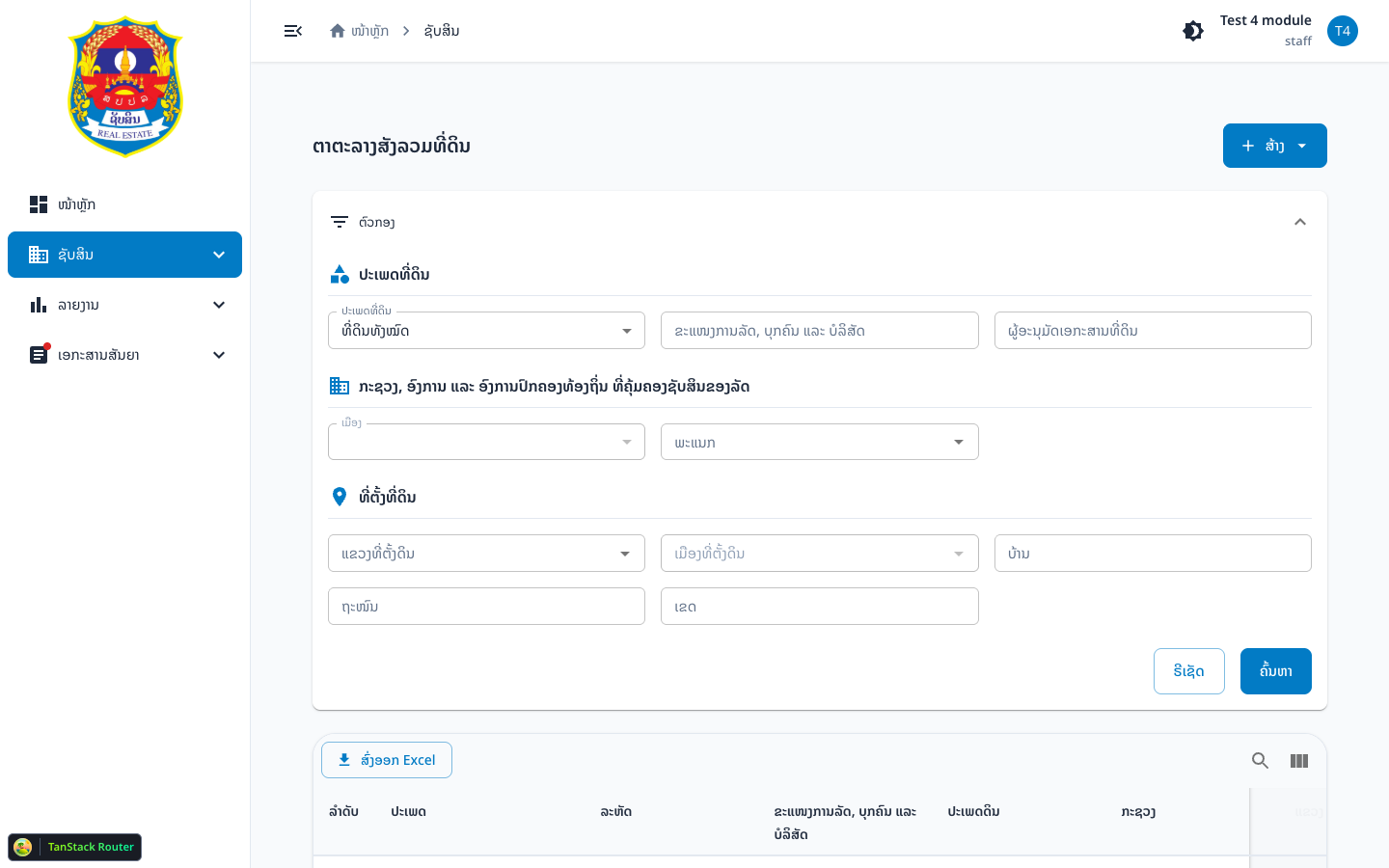
Task: Click the table search magnifier icon
Action: pyautogui.click(x=1260, y=761)
